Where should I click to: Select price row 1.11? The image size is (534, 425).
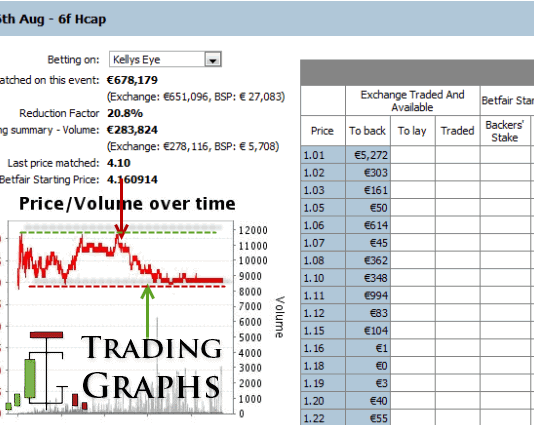pos(323,296)
